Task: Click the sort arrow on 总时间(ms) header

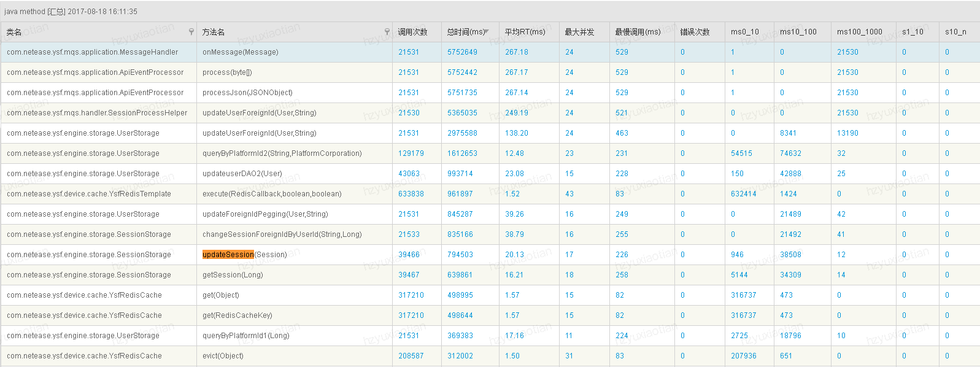Action: 487,31
